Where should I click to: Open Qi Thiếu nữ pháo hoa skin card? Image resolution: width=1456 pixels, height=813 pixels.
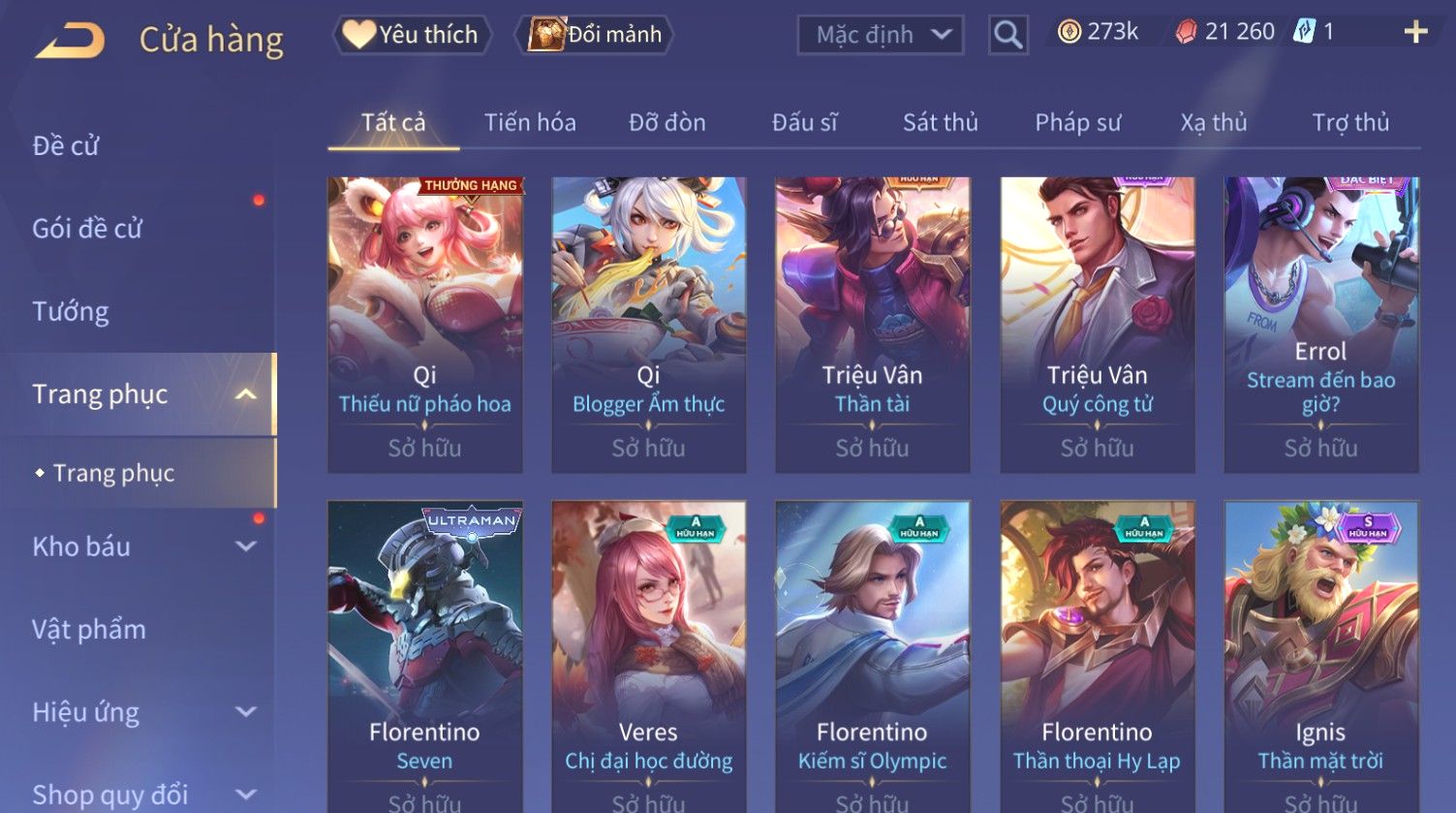[424, 325]
